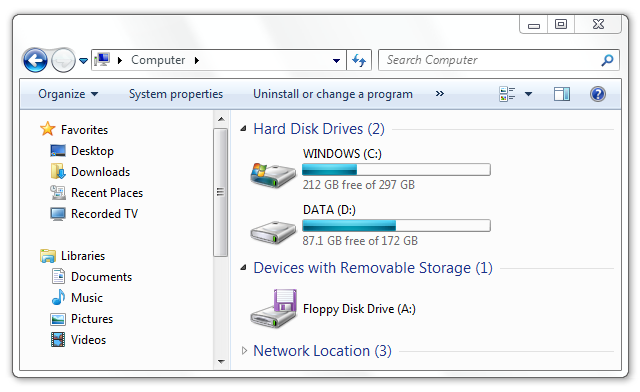Select Computer in the address breadcrumb

pyautogui.click(x=158, y=60)
